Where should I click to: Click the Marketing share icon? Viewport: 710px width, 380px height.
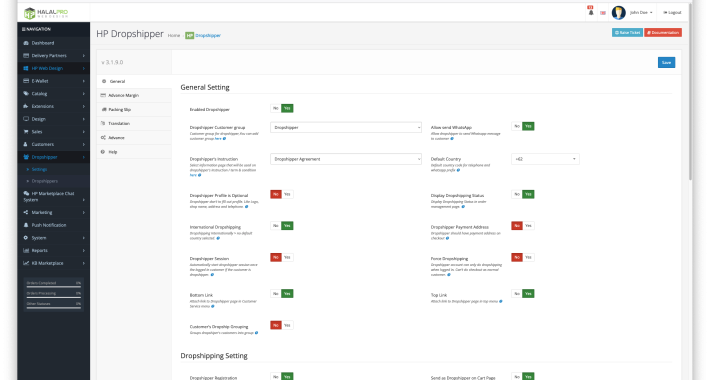coord(26,212)
